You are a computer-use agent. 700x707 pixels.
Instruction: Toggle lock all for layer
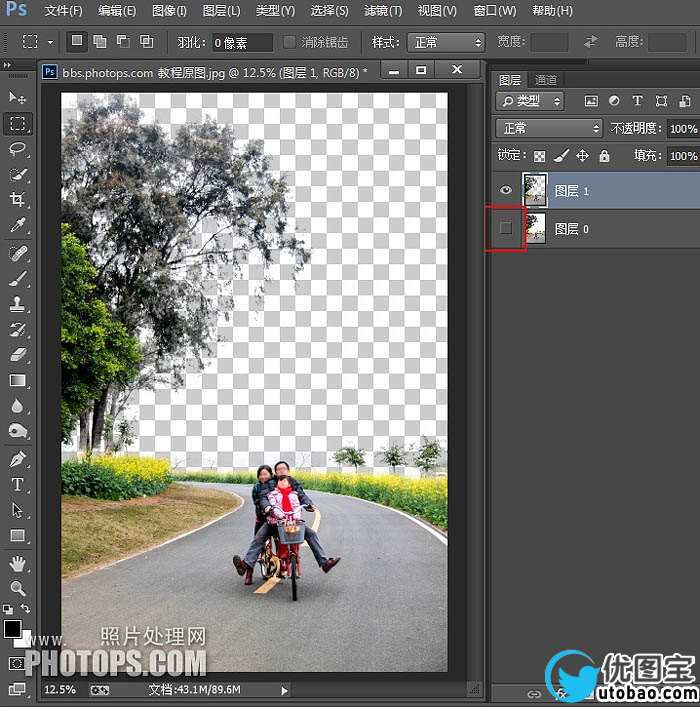(604, 156)
